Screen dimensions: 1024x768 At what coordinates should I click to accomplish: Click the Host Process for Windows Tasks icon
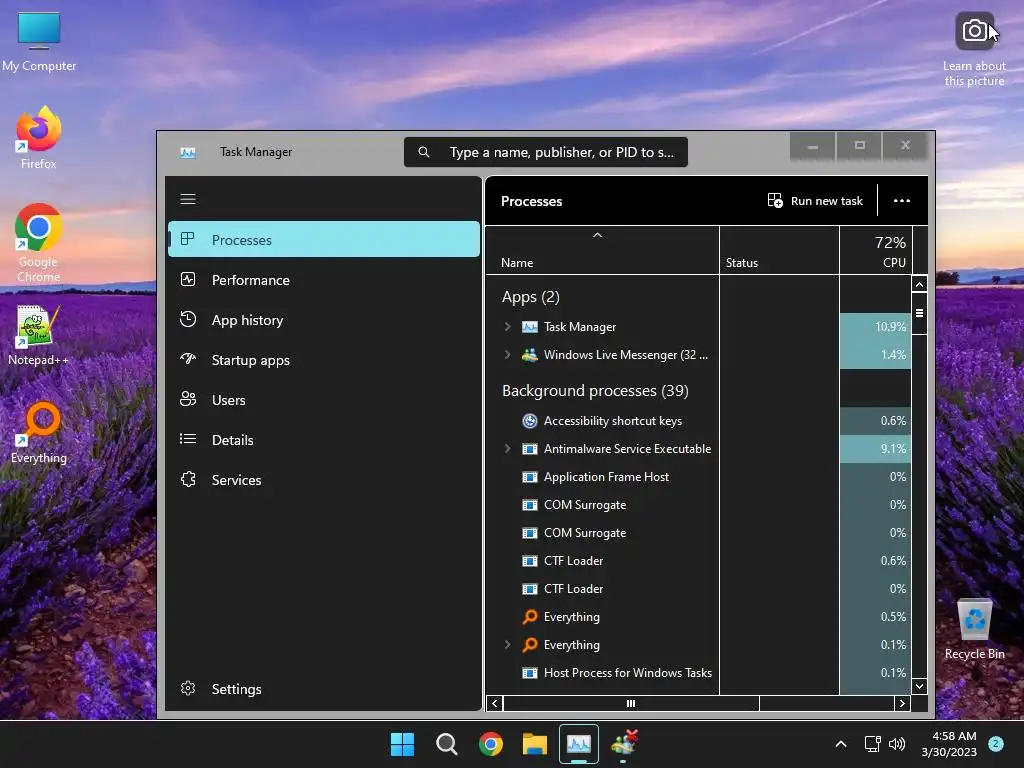[x=530, y=673]
